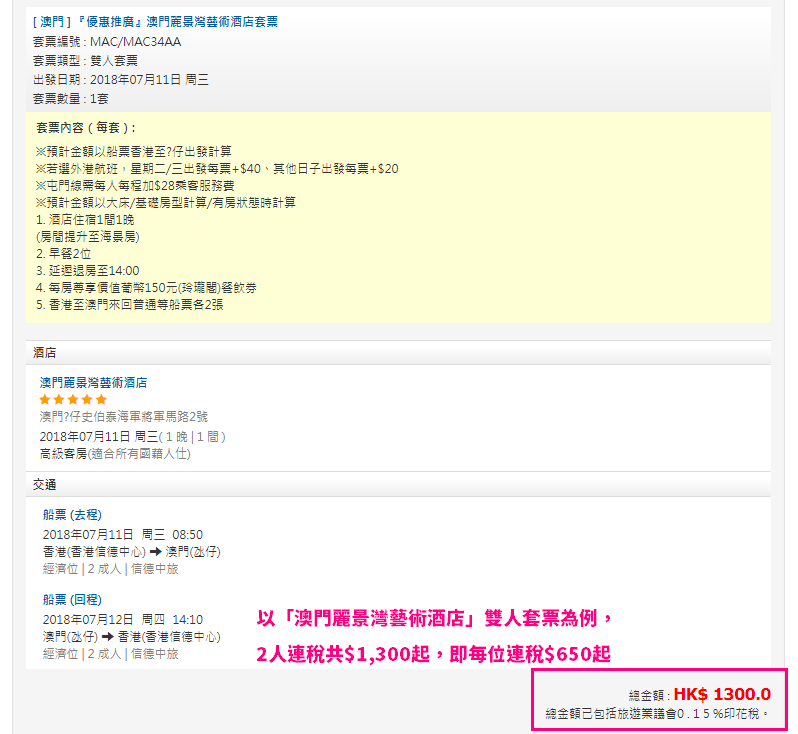Click the 房間提升至海景房 line
The height and width of the screenshot is (734, 798).
pos(88,237)
